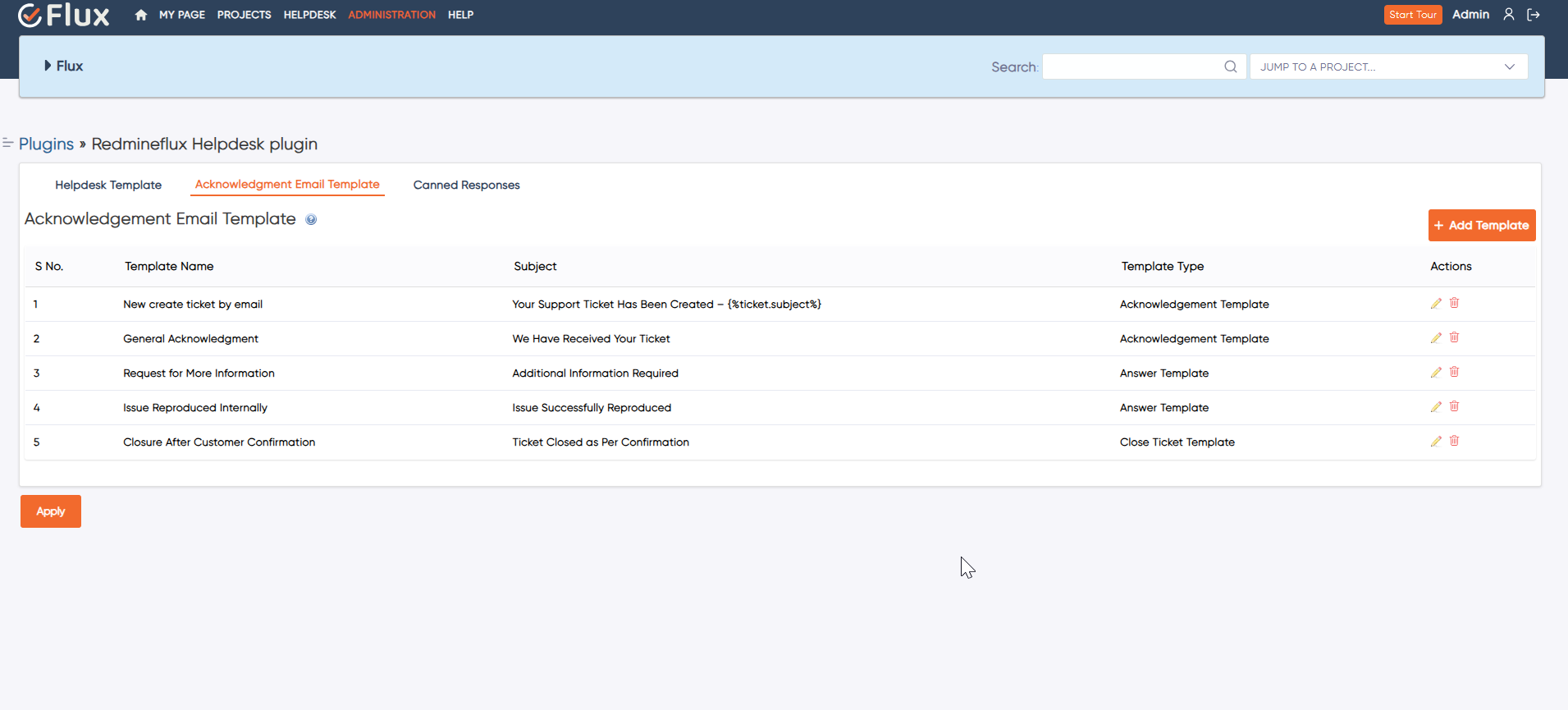This screenshot has height=710, width=1568.
Task: Click the Add Template button
Action: click(1481, 225)
